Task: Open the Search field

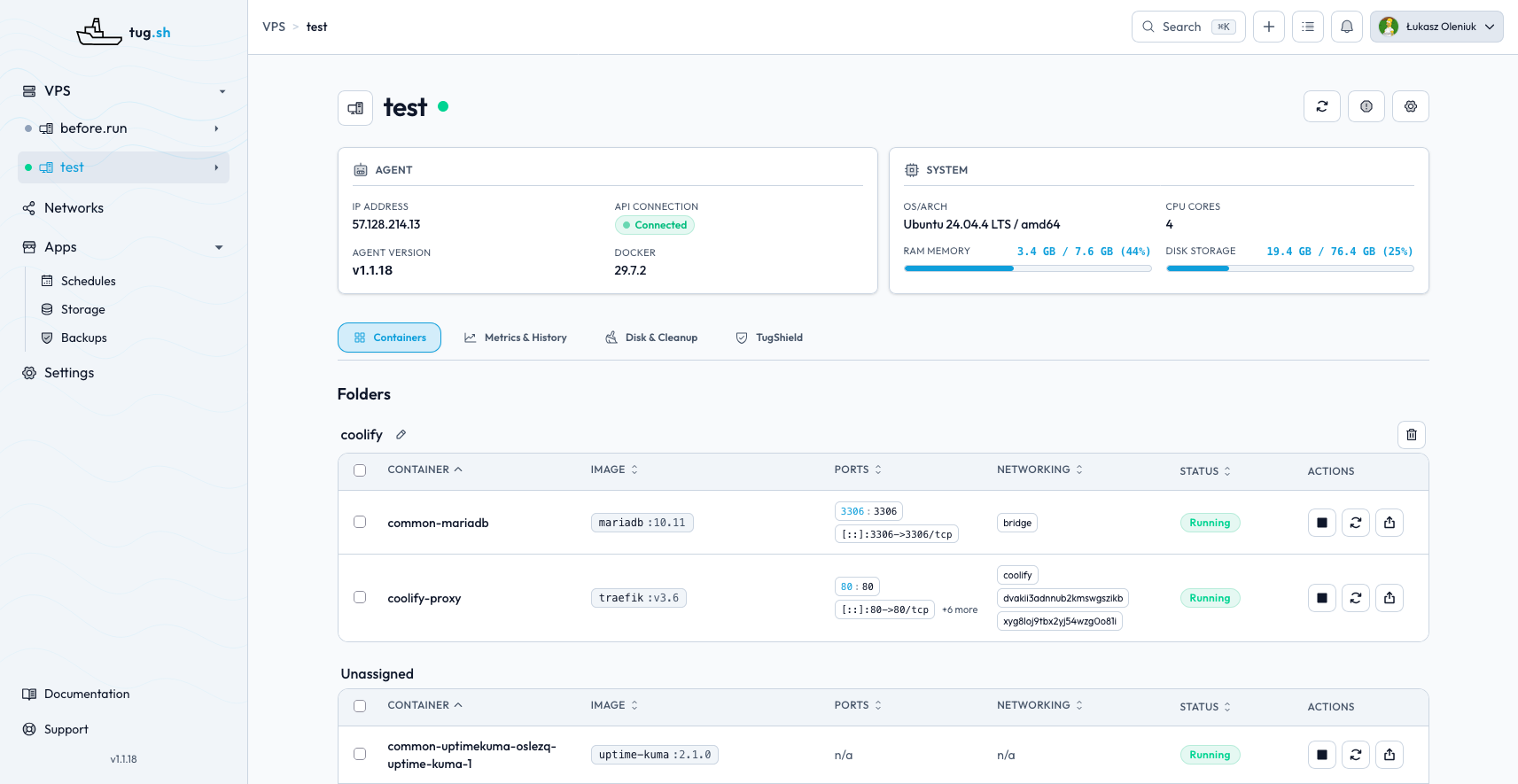Action: point(1188,27)
